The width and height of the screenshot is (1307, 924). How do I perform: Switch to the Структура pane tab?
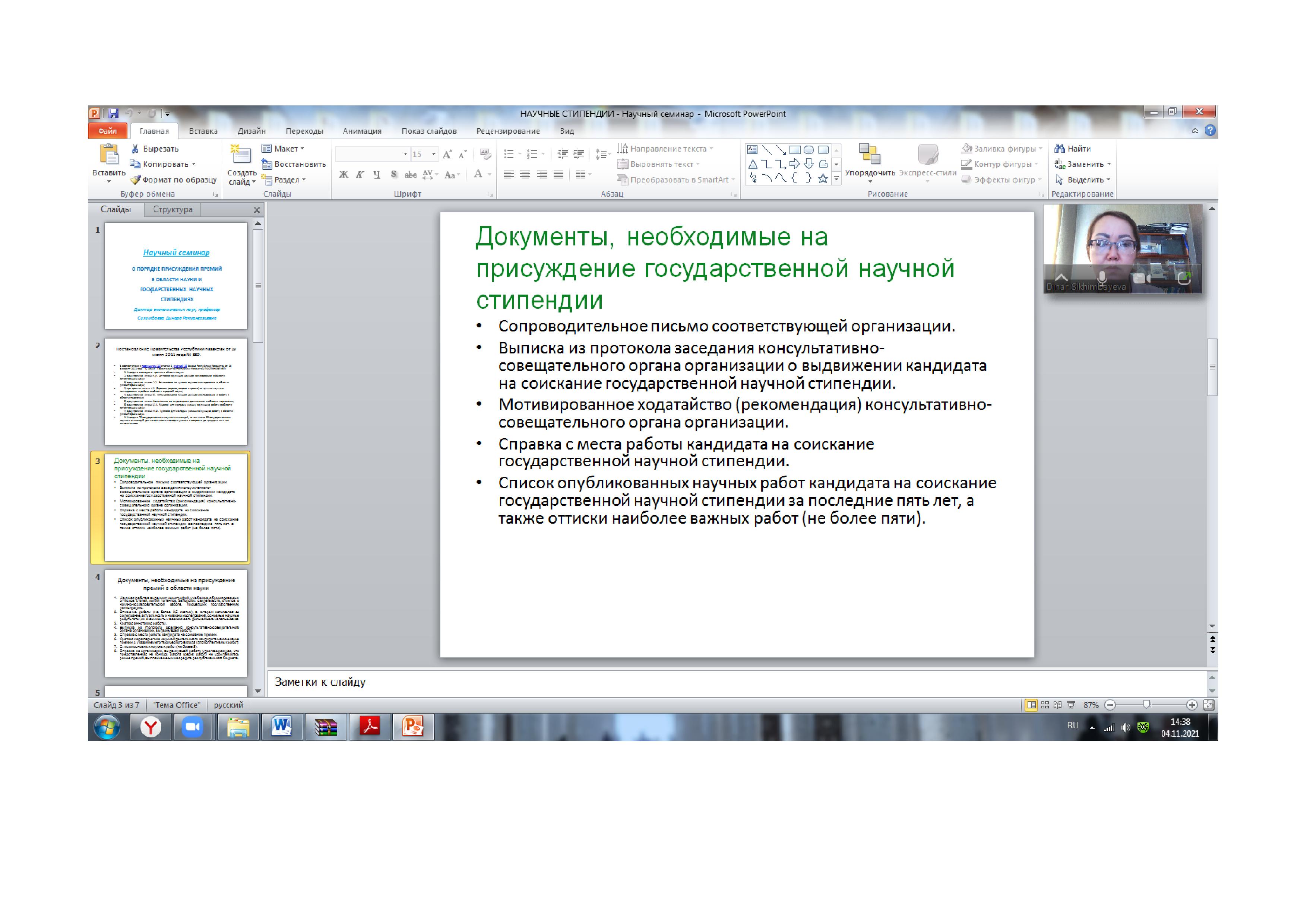click(173, 209)
